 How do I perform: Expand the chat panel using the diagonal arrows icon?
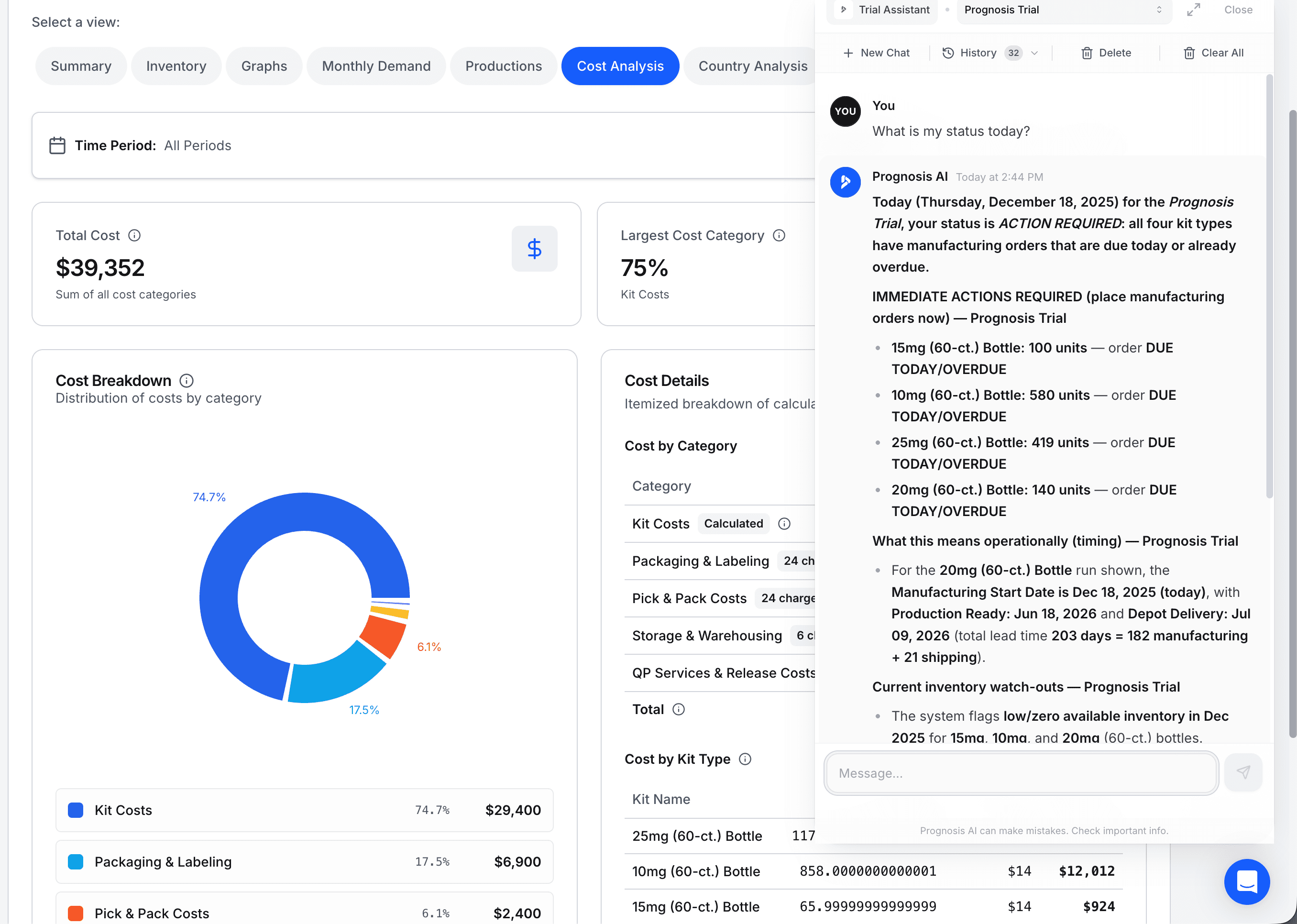(1194, 10)
